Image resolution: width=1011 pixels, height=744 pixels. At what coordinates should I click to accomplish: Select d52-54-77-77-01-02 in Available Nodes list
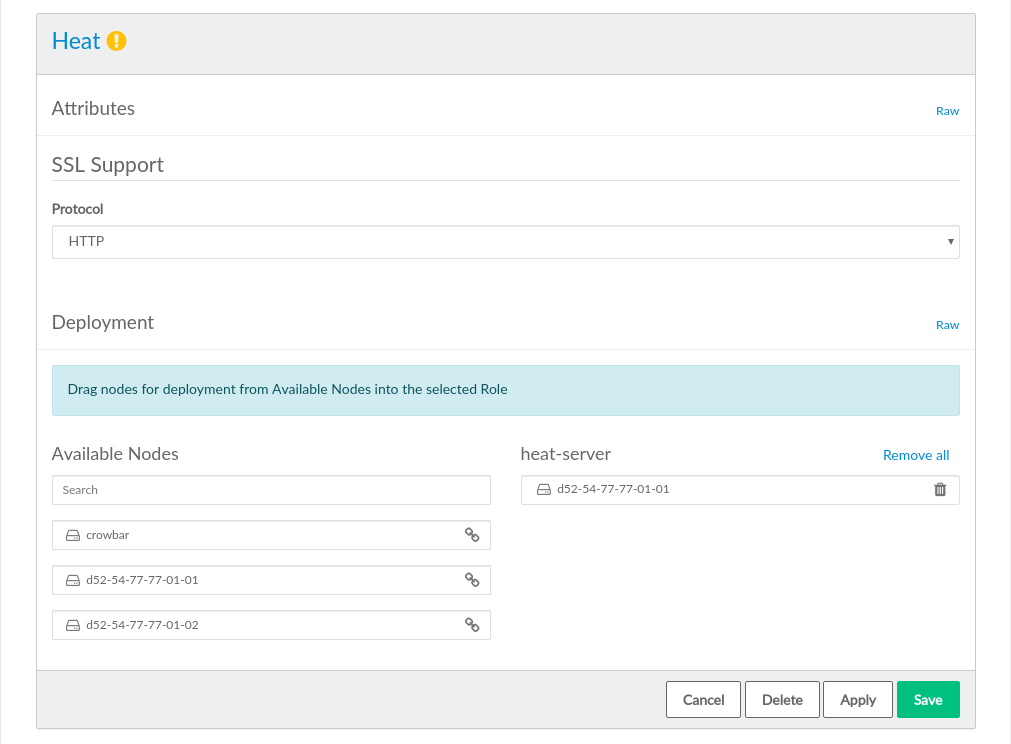point(250,625)
